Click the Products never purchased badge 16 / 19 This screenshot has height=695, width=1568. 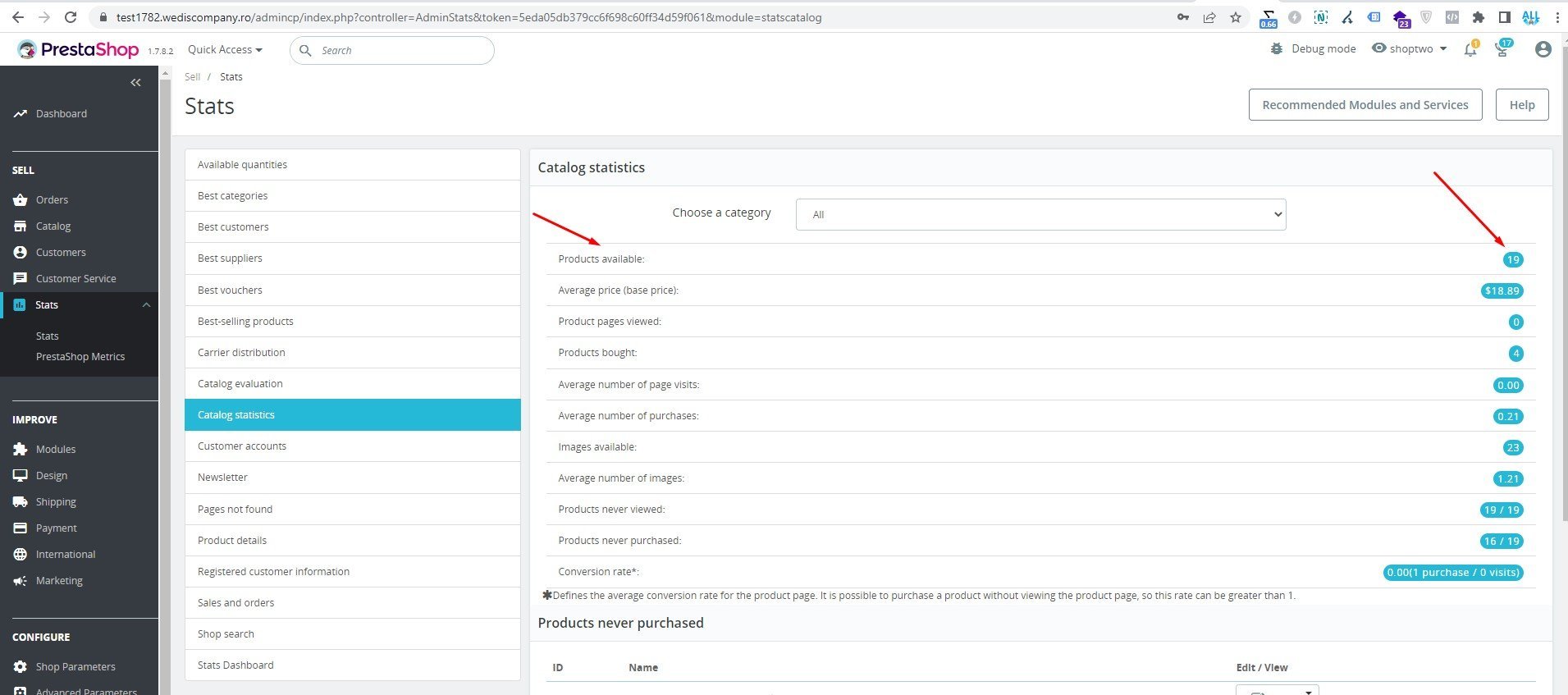coord(1502,541)
